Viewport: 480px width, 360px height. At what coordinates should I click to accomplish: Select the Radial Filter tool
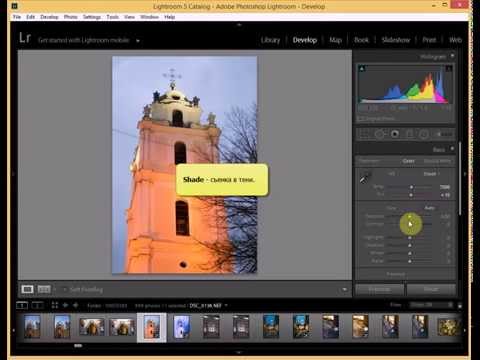click(424, 134)
